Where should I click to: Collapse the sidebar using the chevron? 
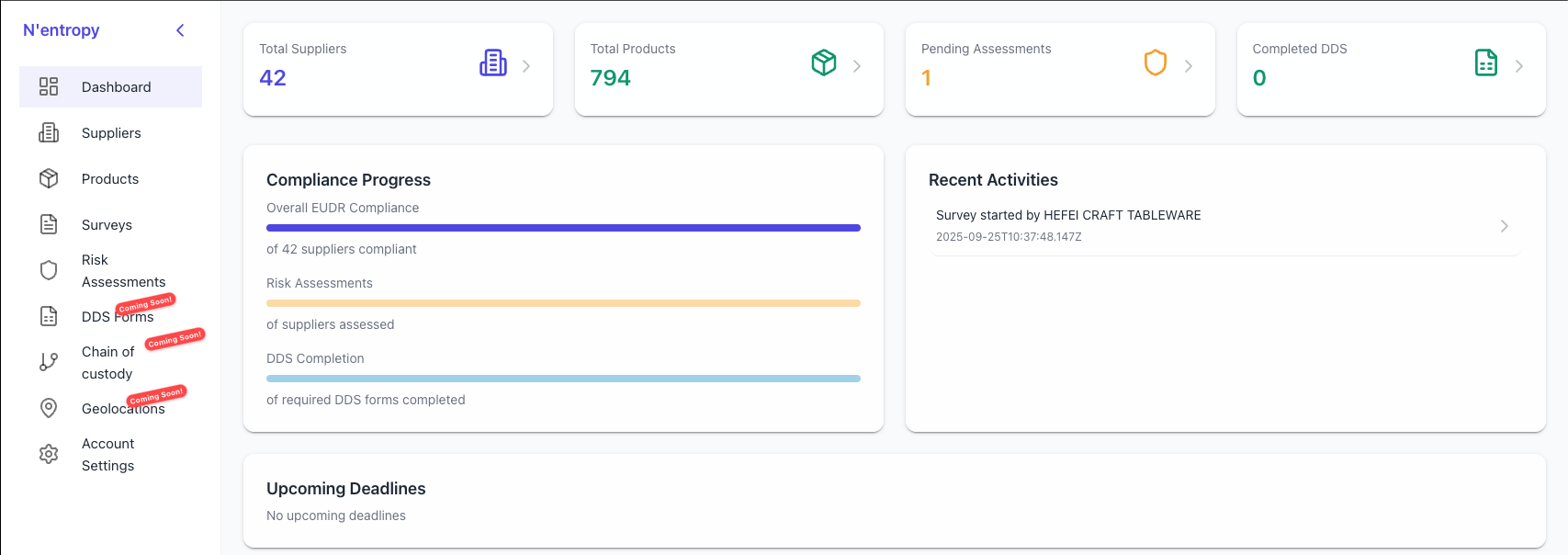[180, 30]
